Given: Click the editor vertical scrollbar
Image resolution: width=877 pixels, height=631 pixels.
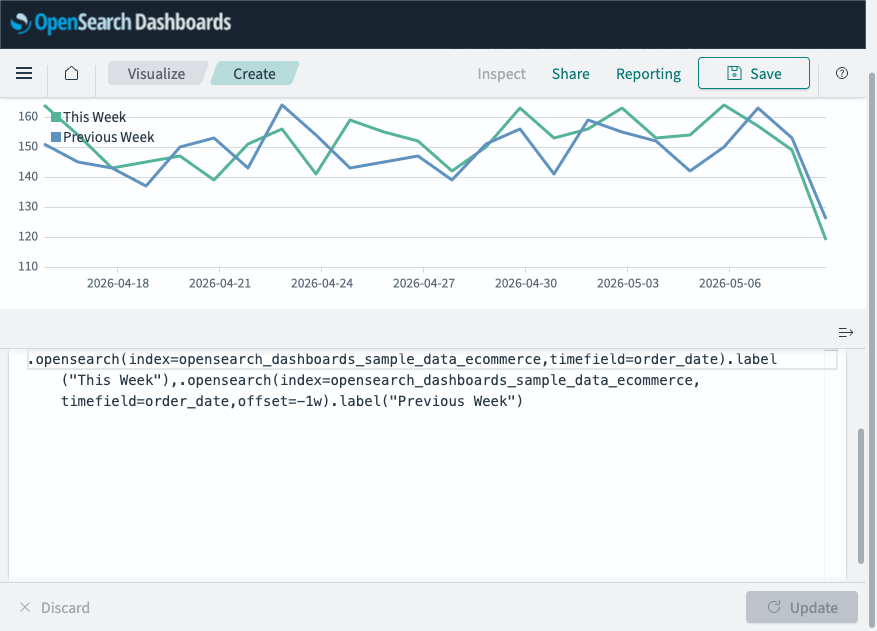Looking at the screenshot, I should [x=861, y=496].
